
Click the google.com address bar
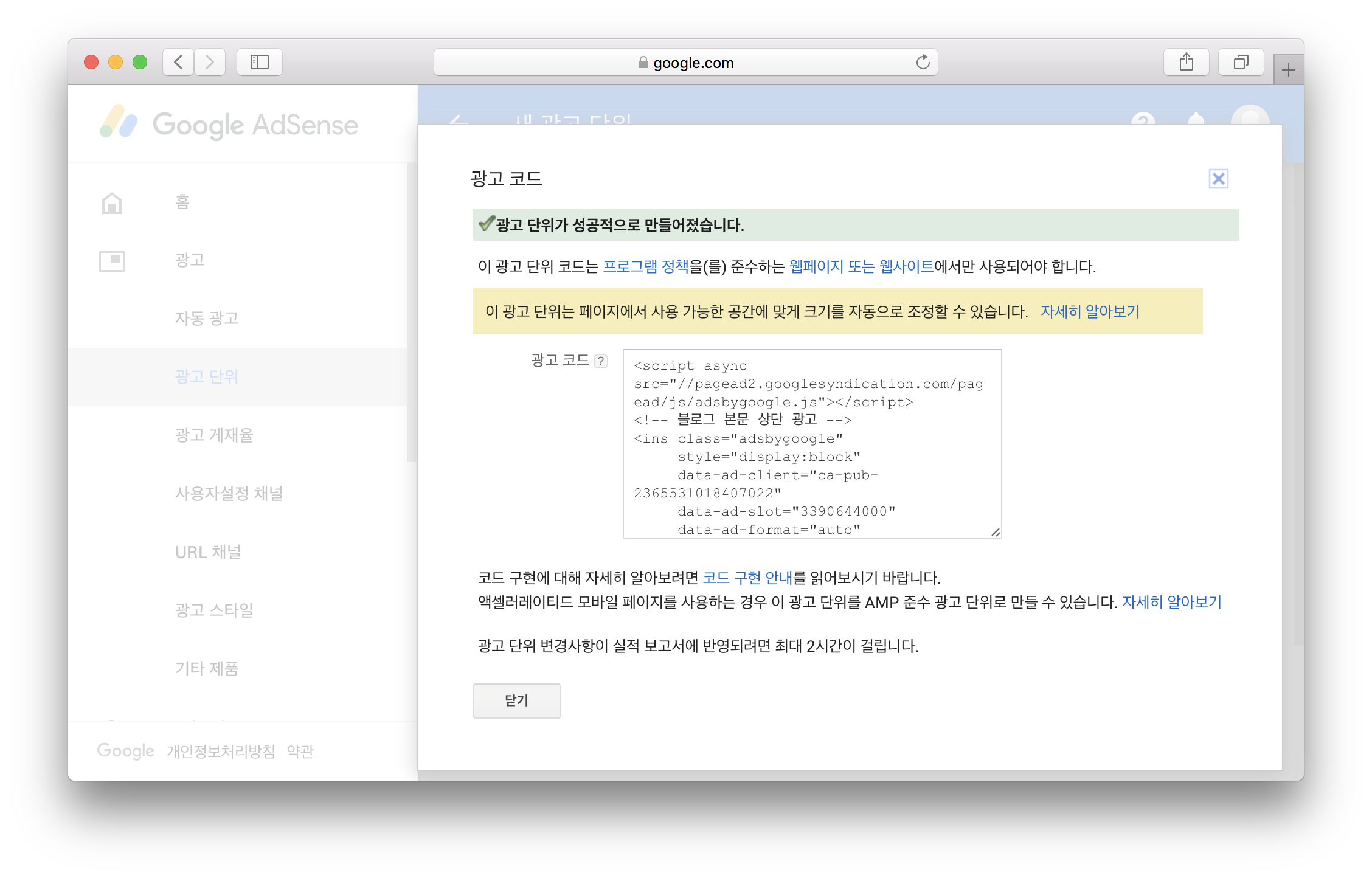[686, 63]
